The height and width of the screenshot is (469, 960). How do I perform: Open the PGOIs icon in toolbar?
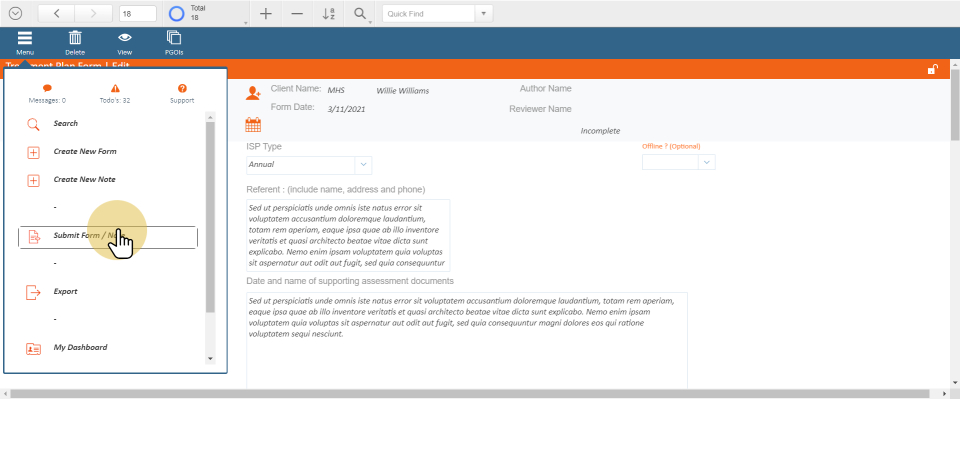coord(174,38)
